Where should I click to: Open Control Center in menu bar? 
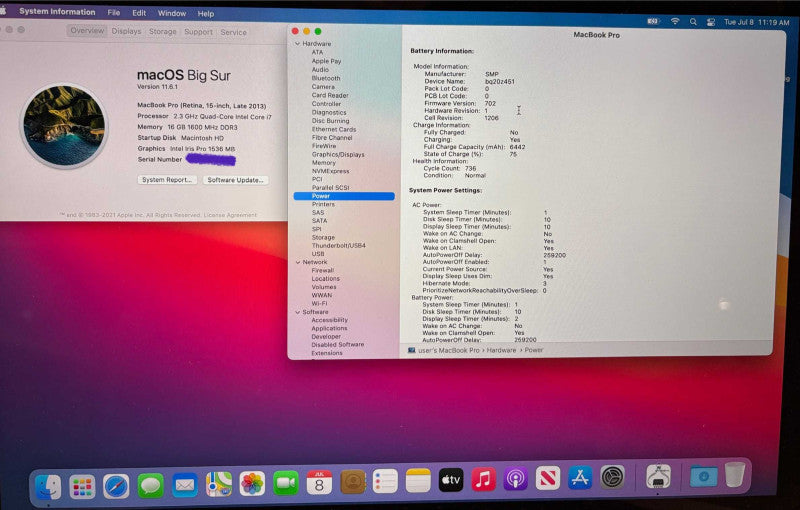click(711, 22)
